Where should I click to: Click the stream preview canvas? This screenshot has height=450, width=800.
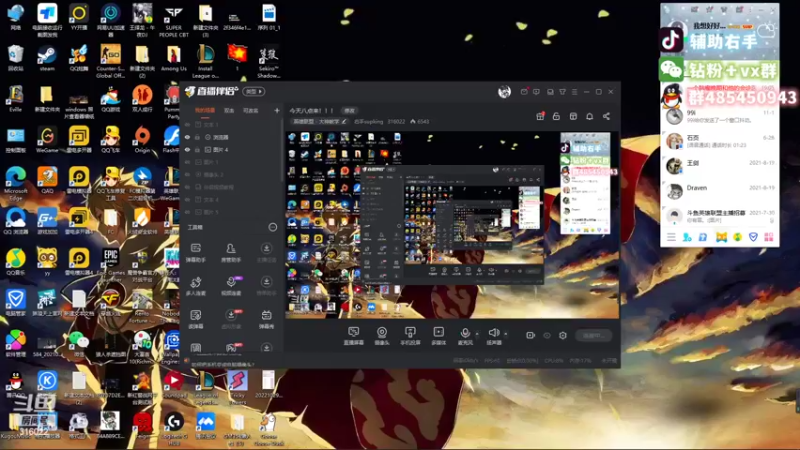tap(452, 225)
